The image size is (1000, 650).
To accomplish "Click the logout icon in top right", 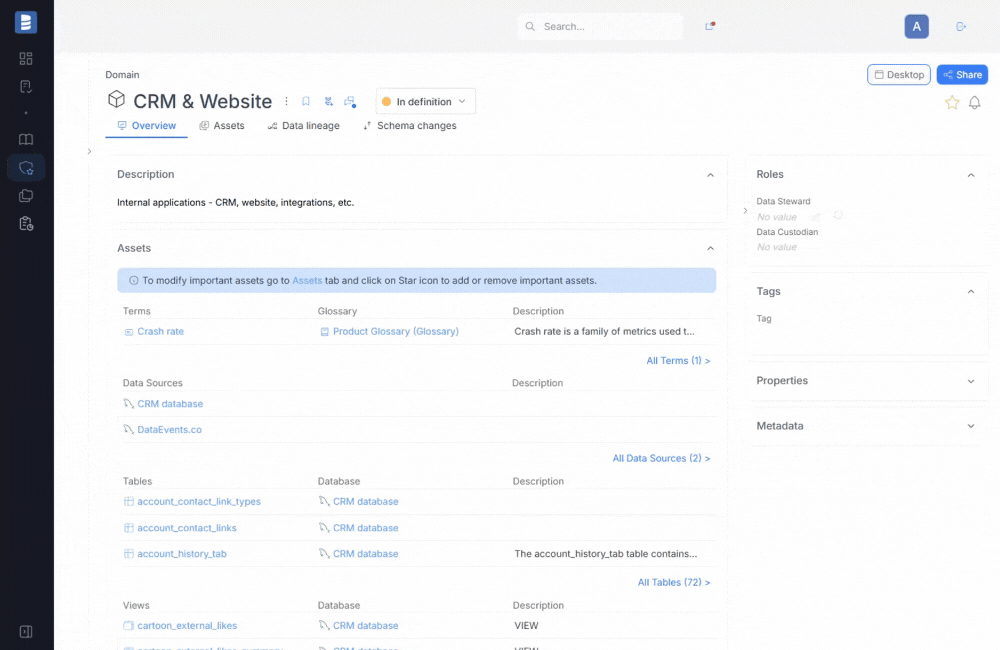I will (961, 26).
